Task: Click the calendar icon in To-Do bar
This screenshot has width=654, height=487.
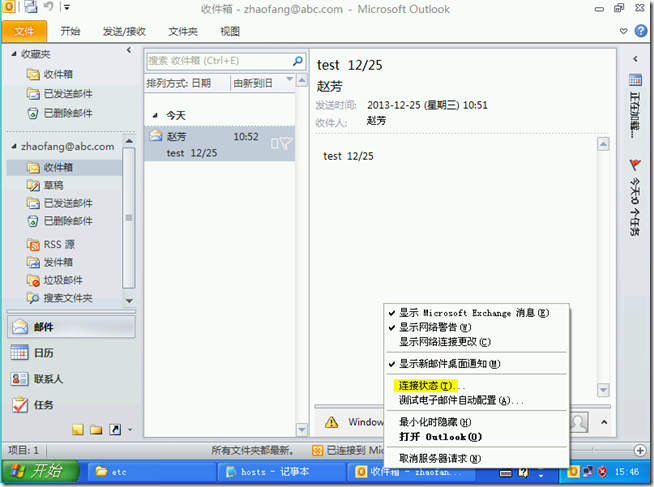Action: [x=635, y=80]
